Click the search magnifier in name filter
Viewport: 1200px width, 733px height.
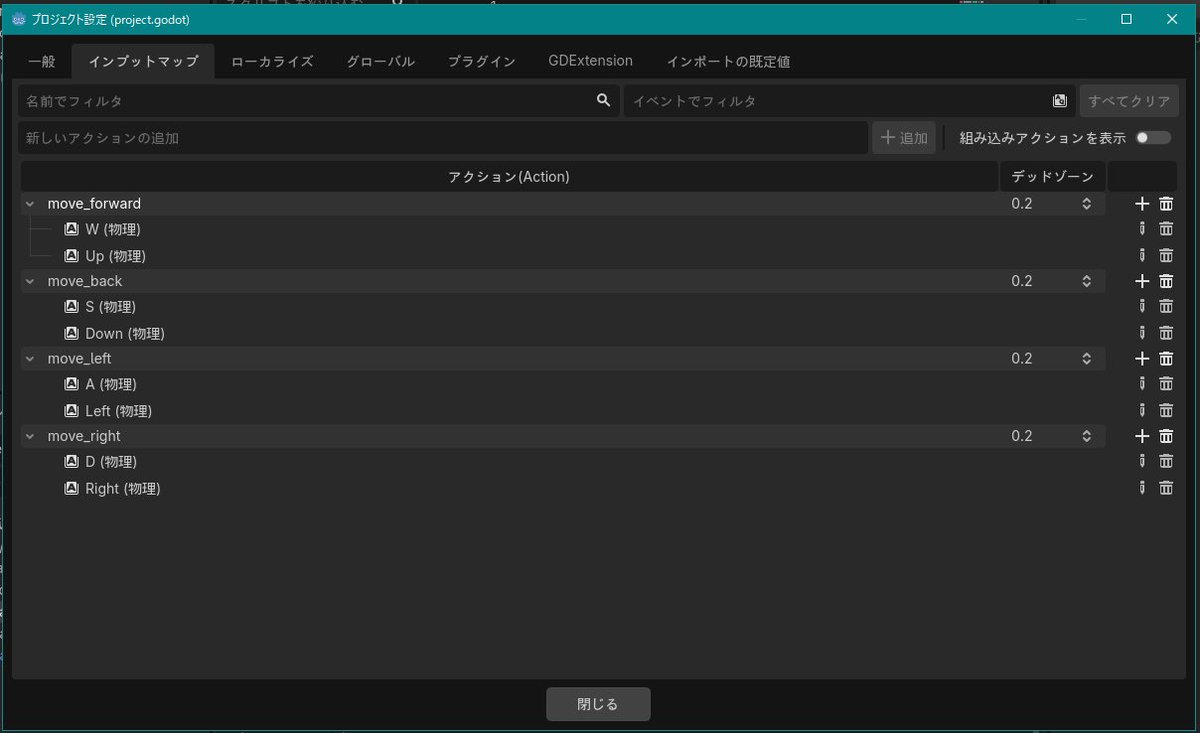click(x=603, y=100)
